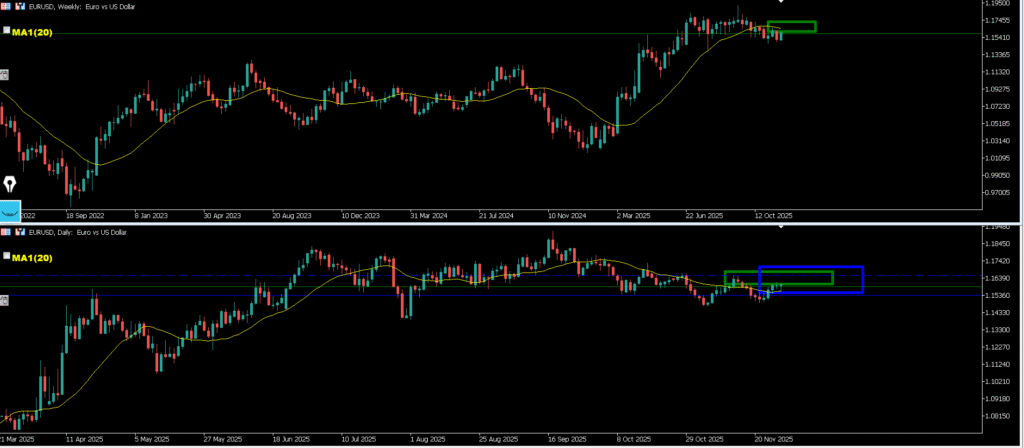
Task: Click the small gray left-edge icon on Daily chart
Action: (4, 298)
